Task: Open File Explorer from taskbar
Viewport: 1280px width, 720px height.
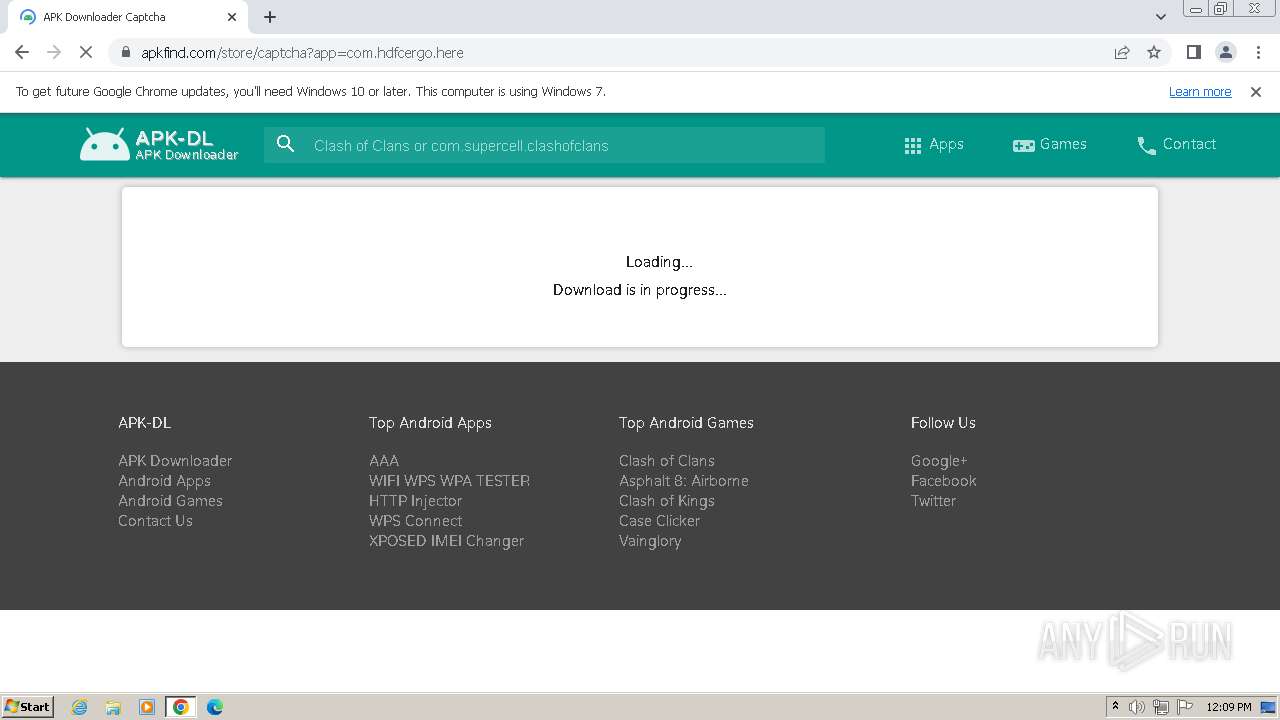Action: [113, 707]
